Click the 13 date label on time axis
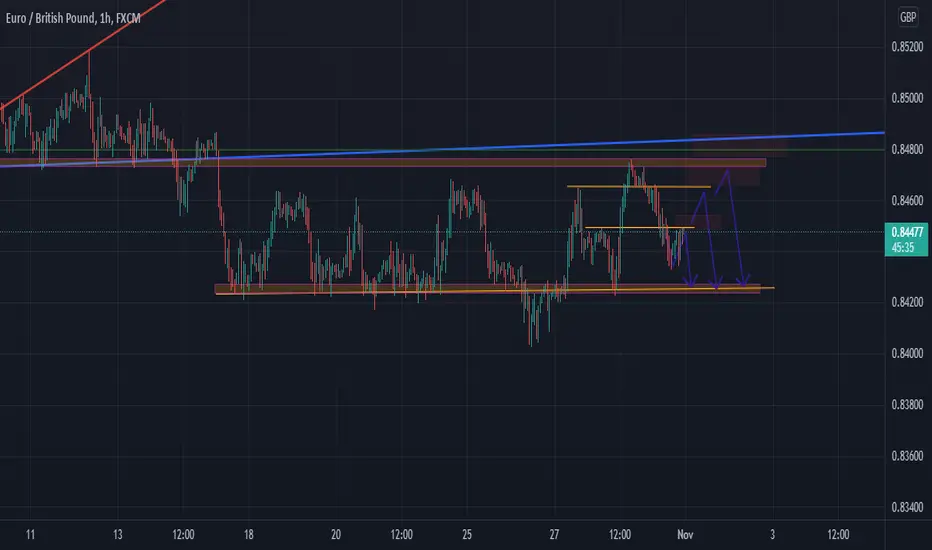Viewport: 932px width, 550px height. pyautogui.click(x=118, y=535)
